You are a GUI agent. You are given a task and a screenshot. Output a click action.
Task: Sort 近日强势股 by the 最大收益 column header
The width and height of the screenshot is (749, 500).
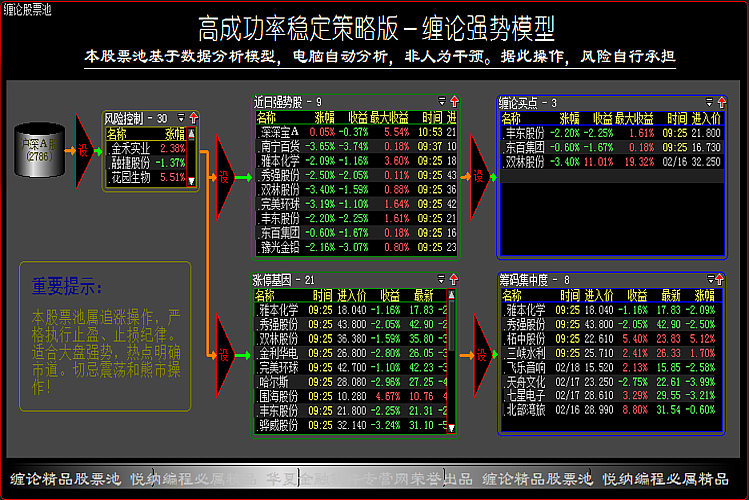pos(392,117)
